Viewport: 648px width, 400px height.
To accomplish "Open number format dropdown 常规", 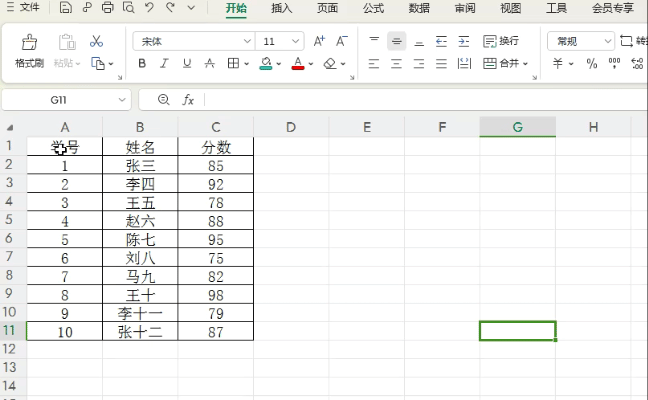I will [x=608, y=41].
